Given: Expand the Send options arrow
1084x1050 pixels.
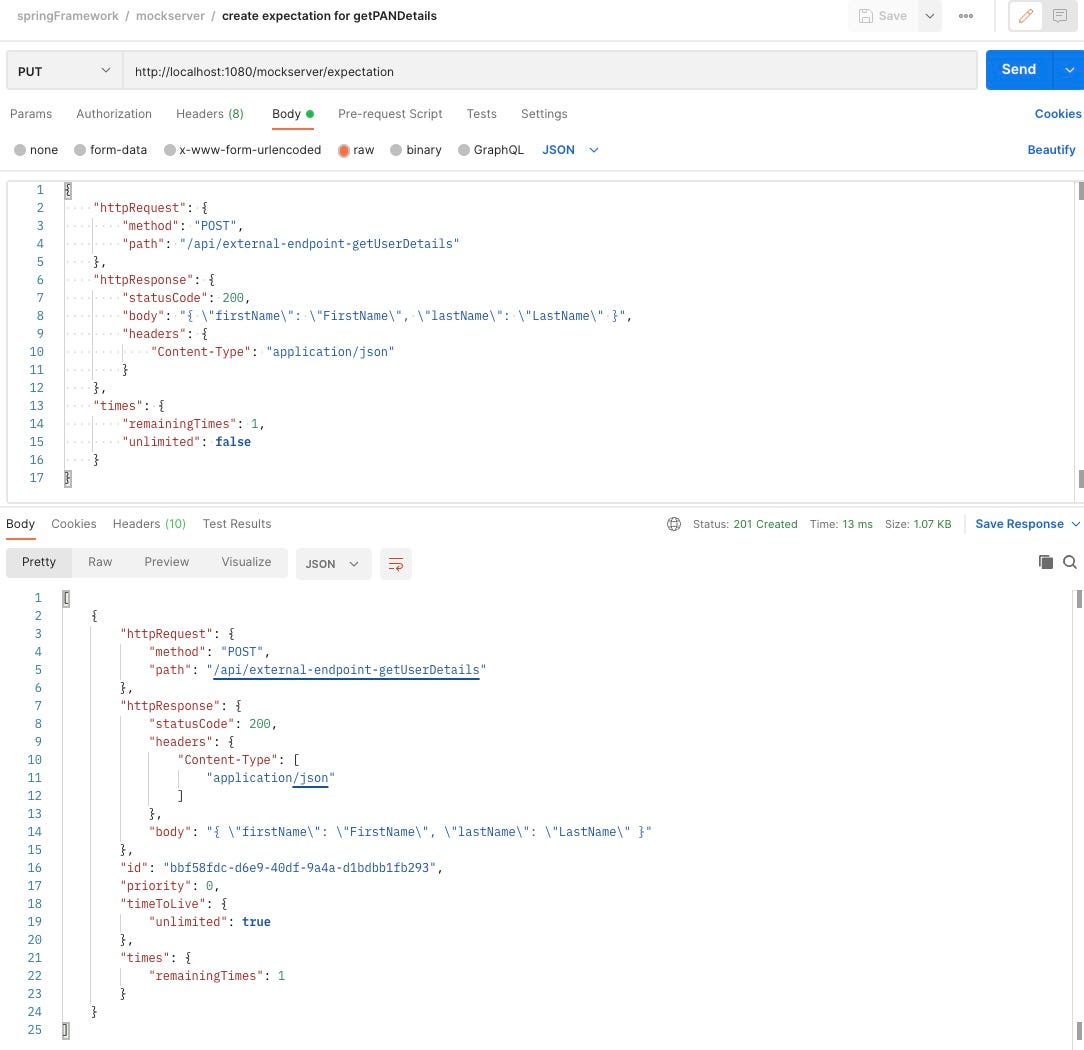Looking at the screenshot, I should coord(1069,70).
